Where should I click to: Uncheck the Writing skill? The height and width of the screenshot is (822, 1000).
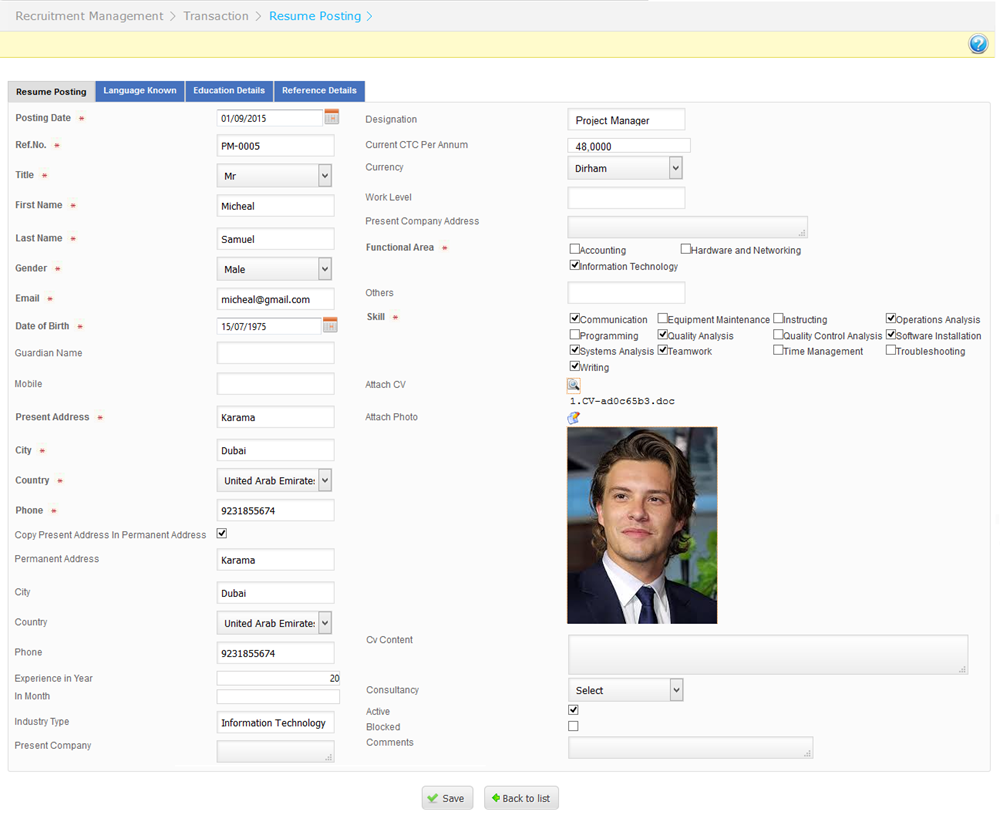click(575, 366)
